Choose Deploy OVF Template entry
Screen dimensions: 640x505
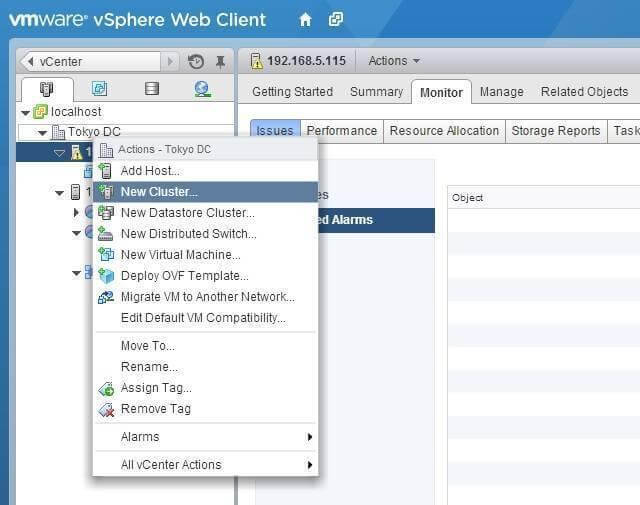[205, 276]
